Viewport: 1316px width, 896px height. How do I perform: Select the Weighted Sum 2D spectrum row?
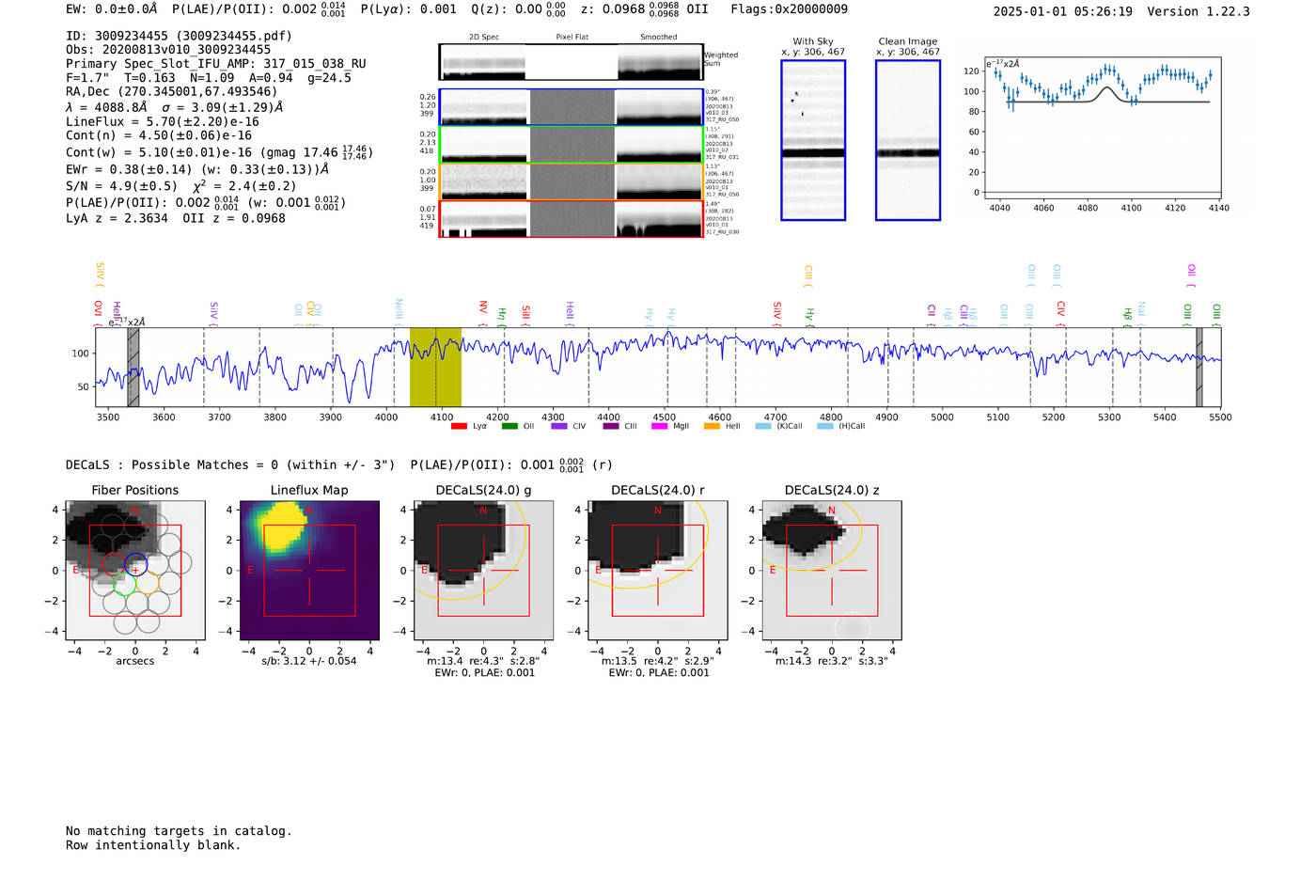coord(571,62)
